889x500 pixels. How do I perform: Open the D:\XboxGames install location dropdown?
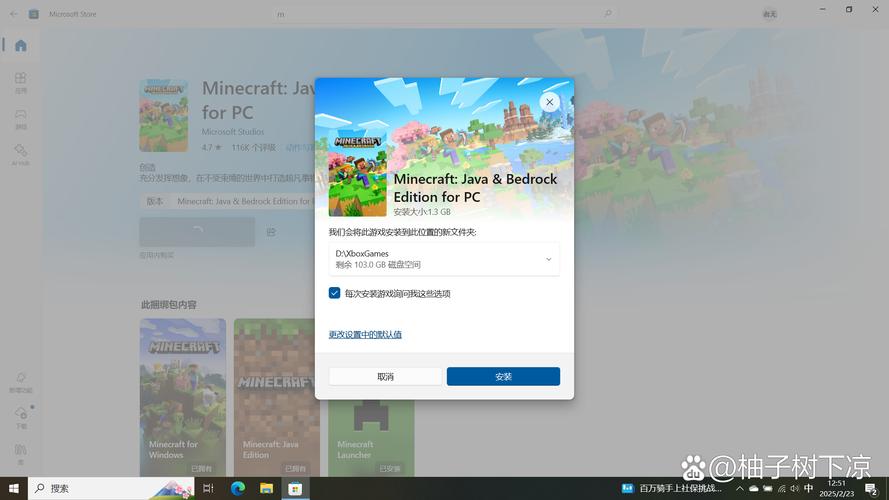[x=444, y=259]
